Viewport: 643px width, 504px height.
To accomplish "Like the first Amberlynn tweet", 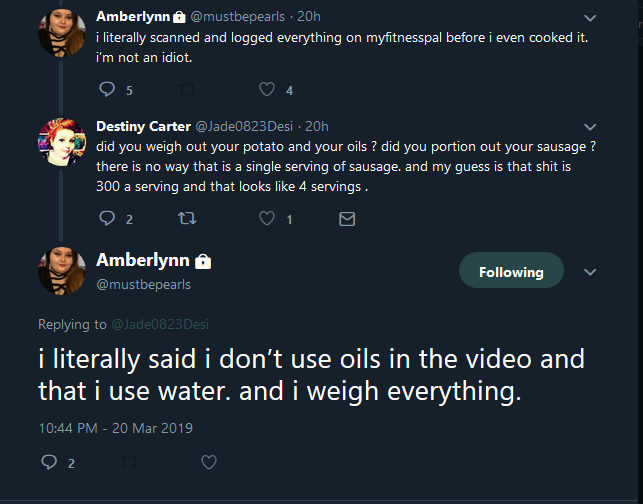I will (267, 89).
